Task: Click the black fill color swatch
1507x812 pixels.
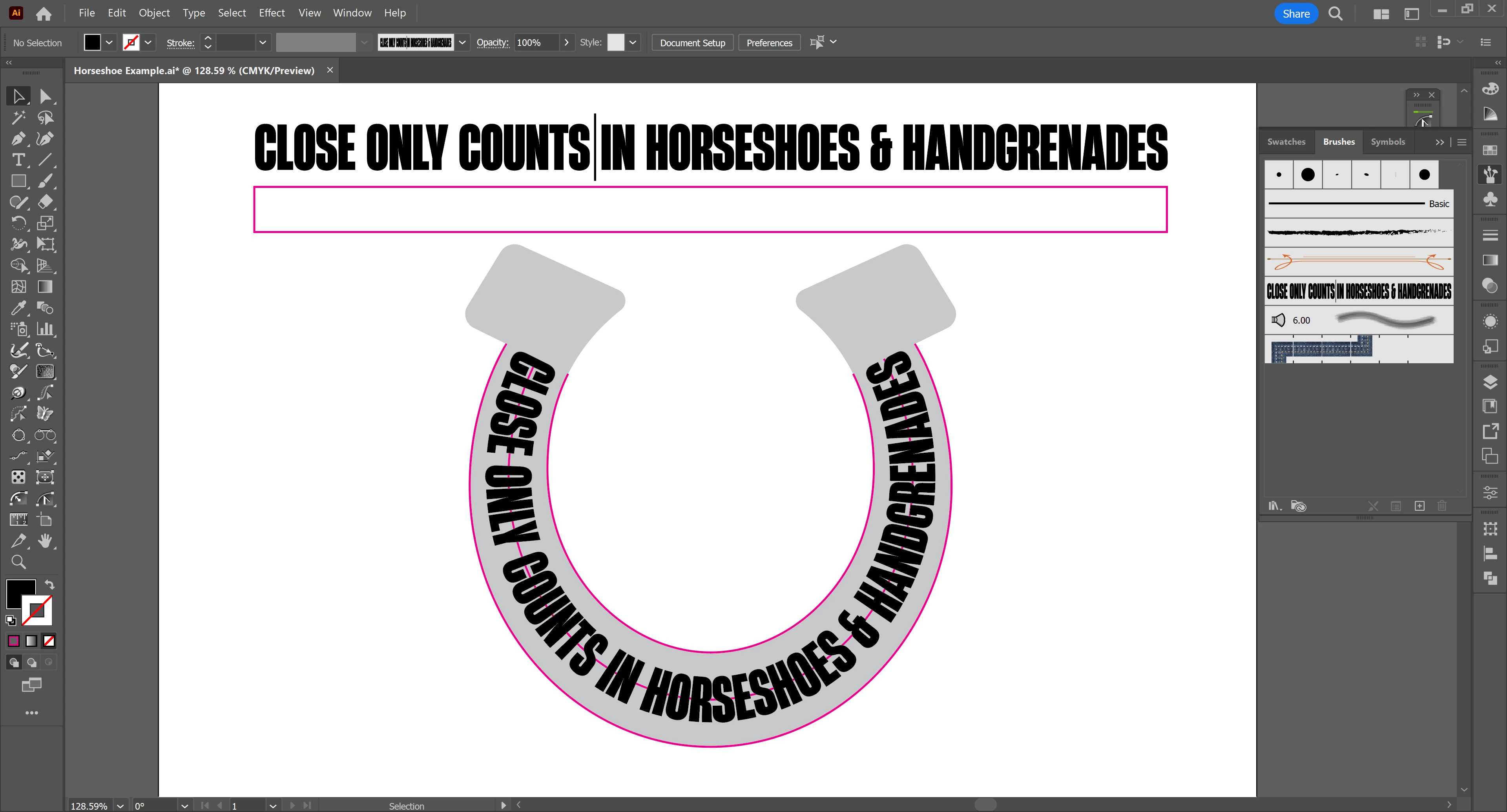Action: pyautogui.click(x=93, y=43)
